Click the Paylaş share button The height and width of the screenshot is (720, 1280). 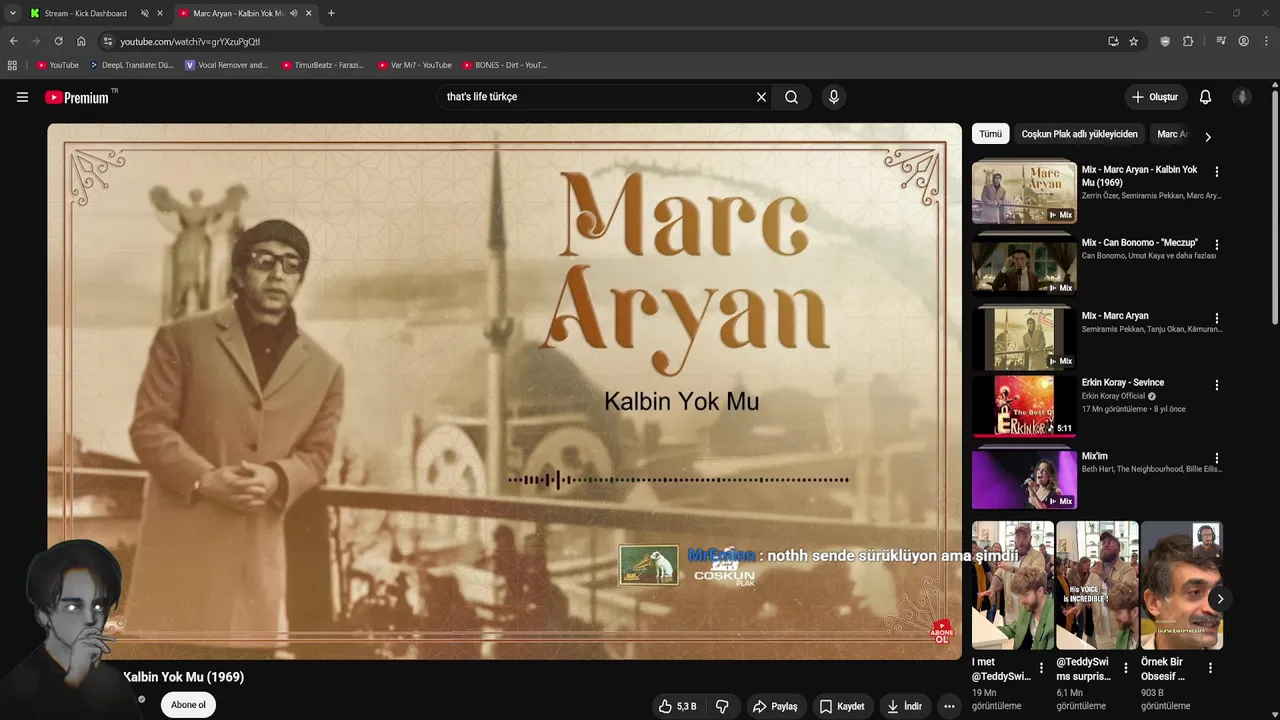click(775, 706)
